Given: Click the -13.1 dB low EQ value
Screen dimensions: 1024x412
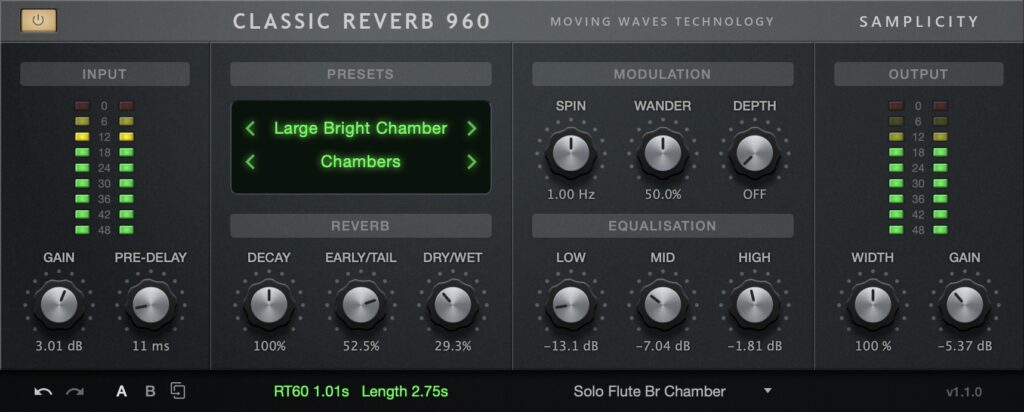Looking at the screenshot, I should tap(571, 346).
